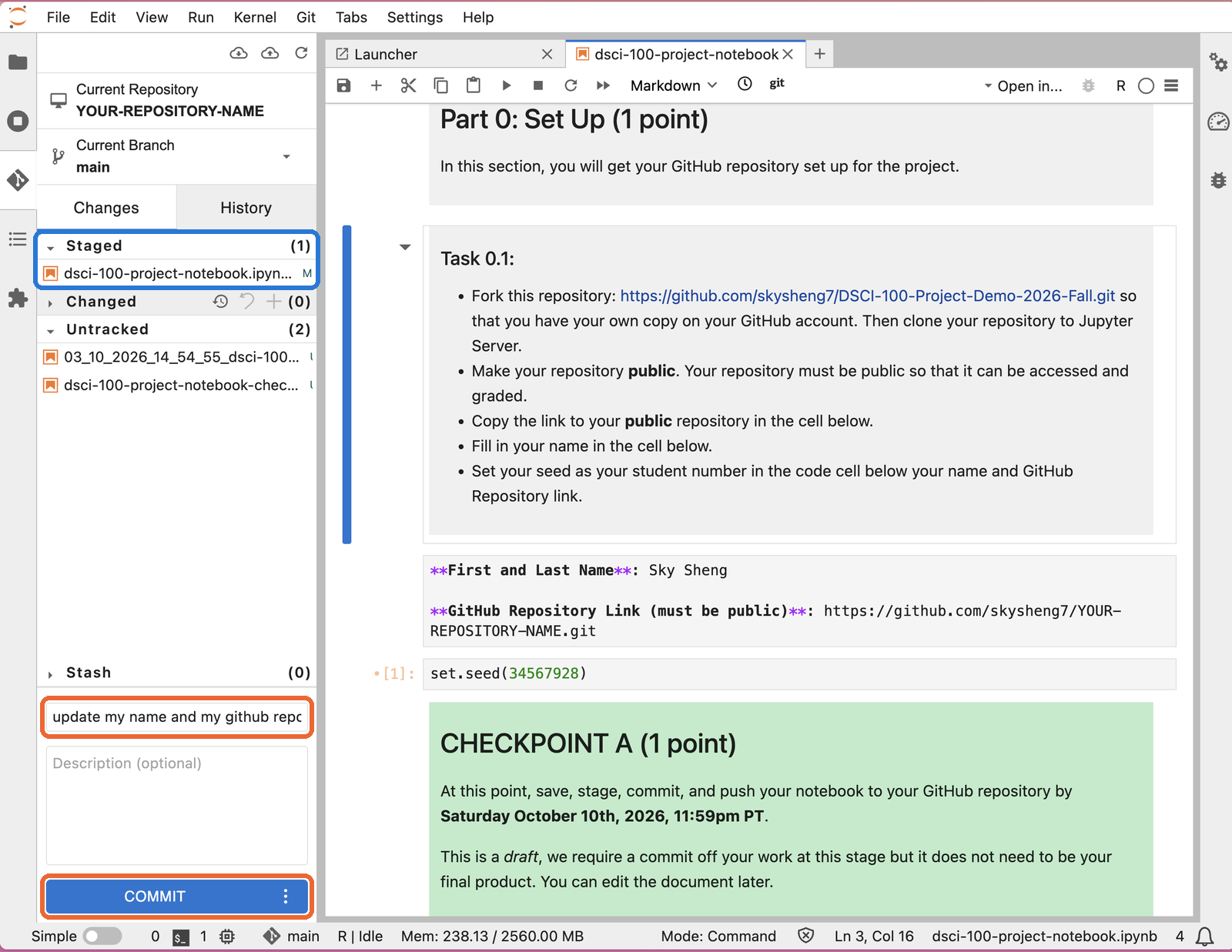Open the DSCI-100-Project-Demo GitHub link

click(868, 296)
